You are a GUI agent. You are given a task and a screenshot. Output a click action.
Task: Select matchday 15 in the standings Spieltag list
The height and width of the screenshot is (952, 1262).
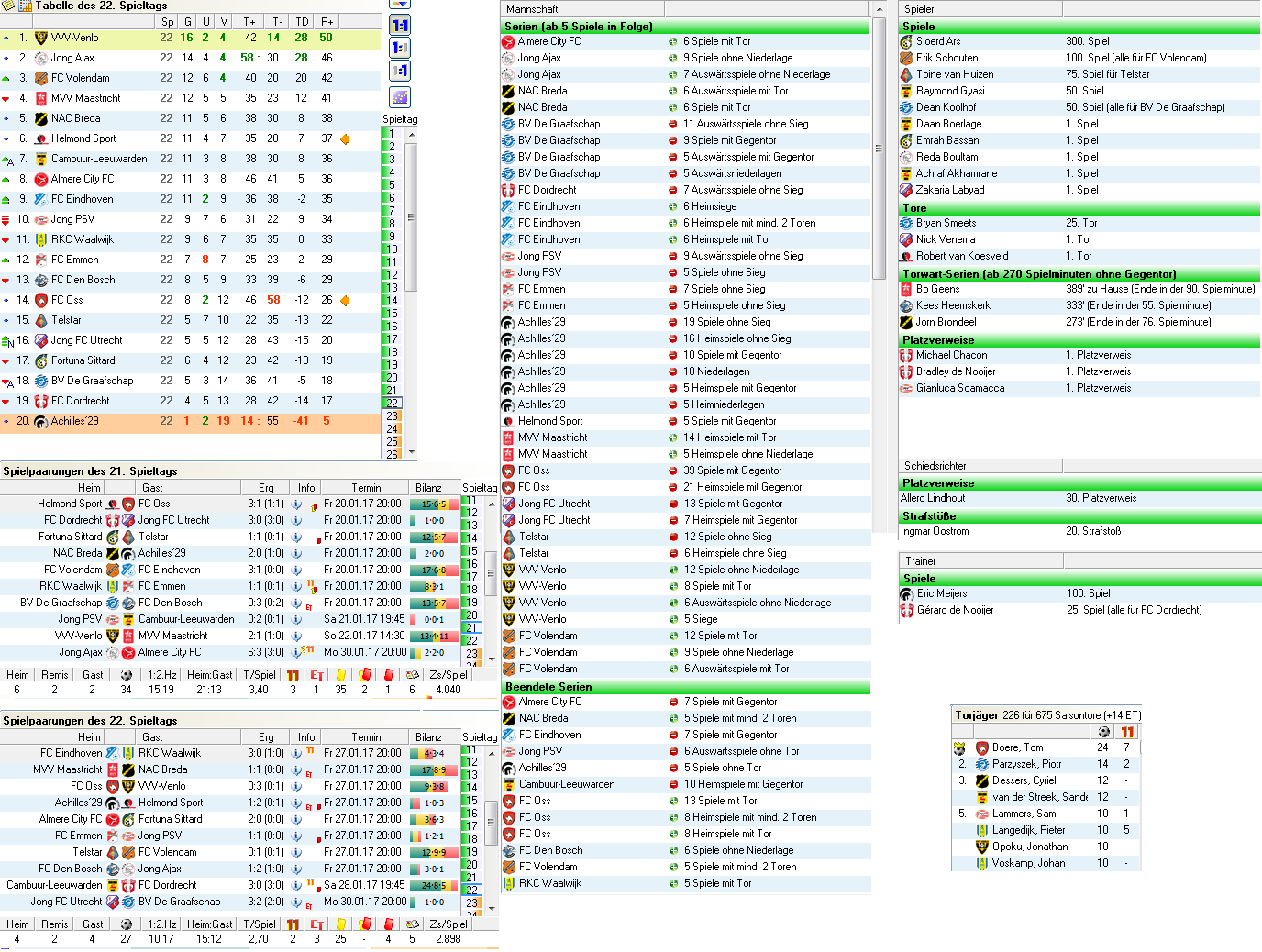pyautogui.click(x=392, y=313)
